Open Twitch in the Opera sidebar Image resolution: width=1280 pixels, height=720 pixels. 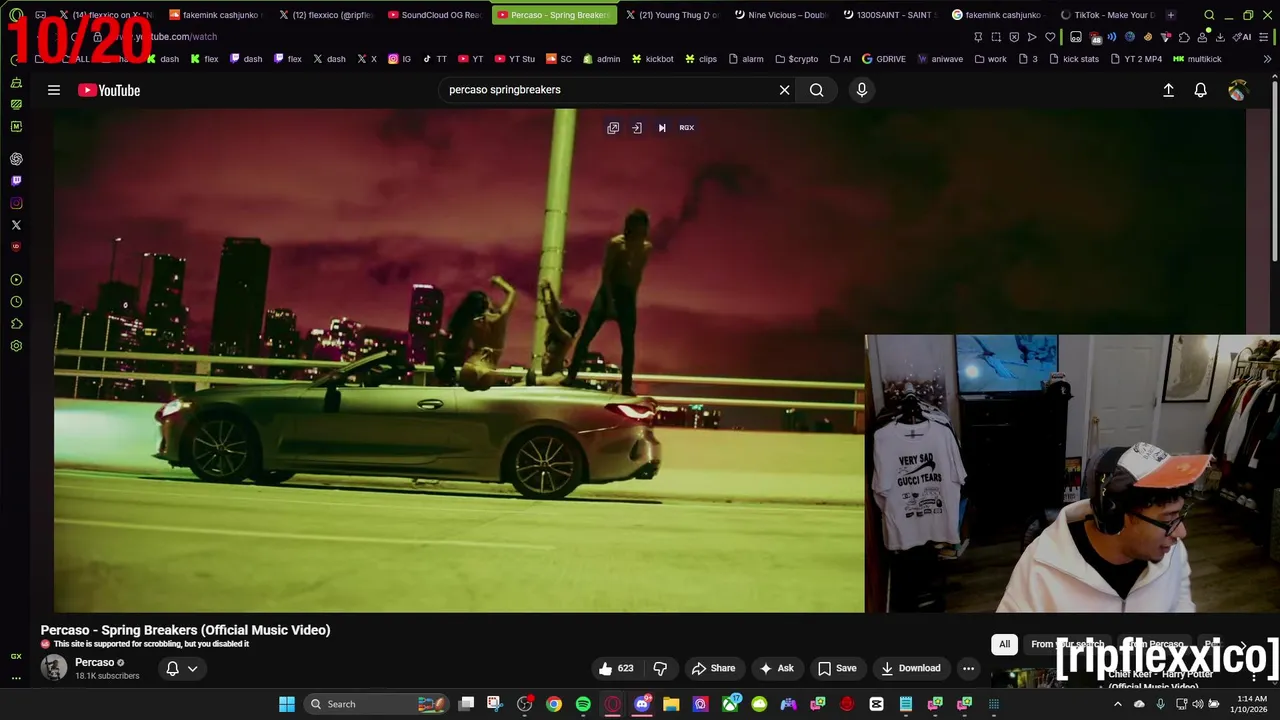(16, 181)
